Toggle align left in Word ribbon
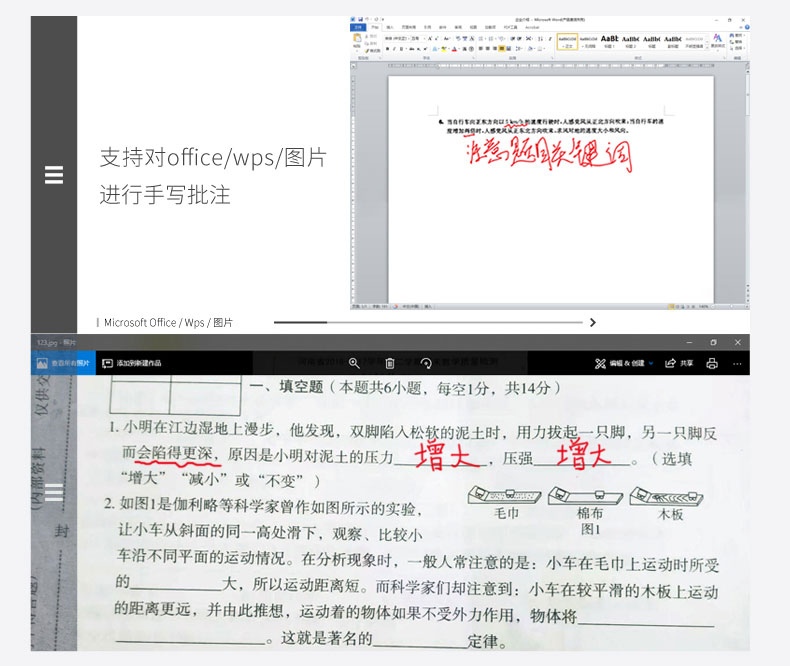 click(480, 49)
